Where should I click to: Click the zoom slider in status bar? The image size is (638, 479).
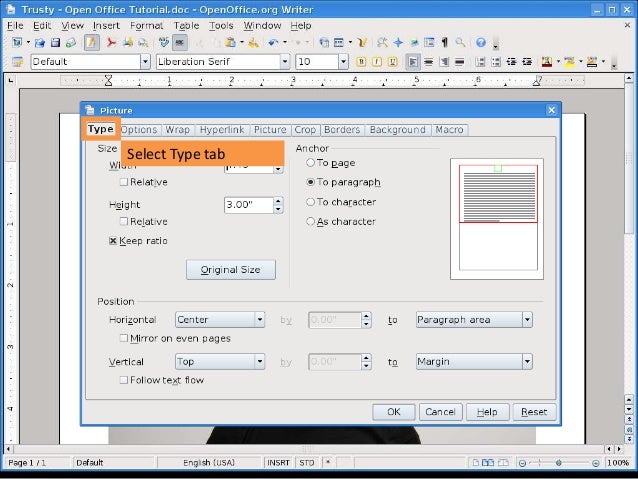coord(573,463)
